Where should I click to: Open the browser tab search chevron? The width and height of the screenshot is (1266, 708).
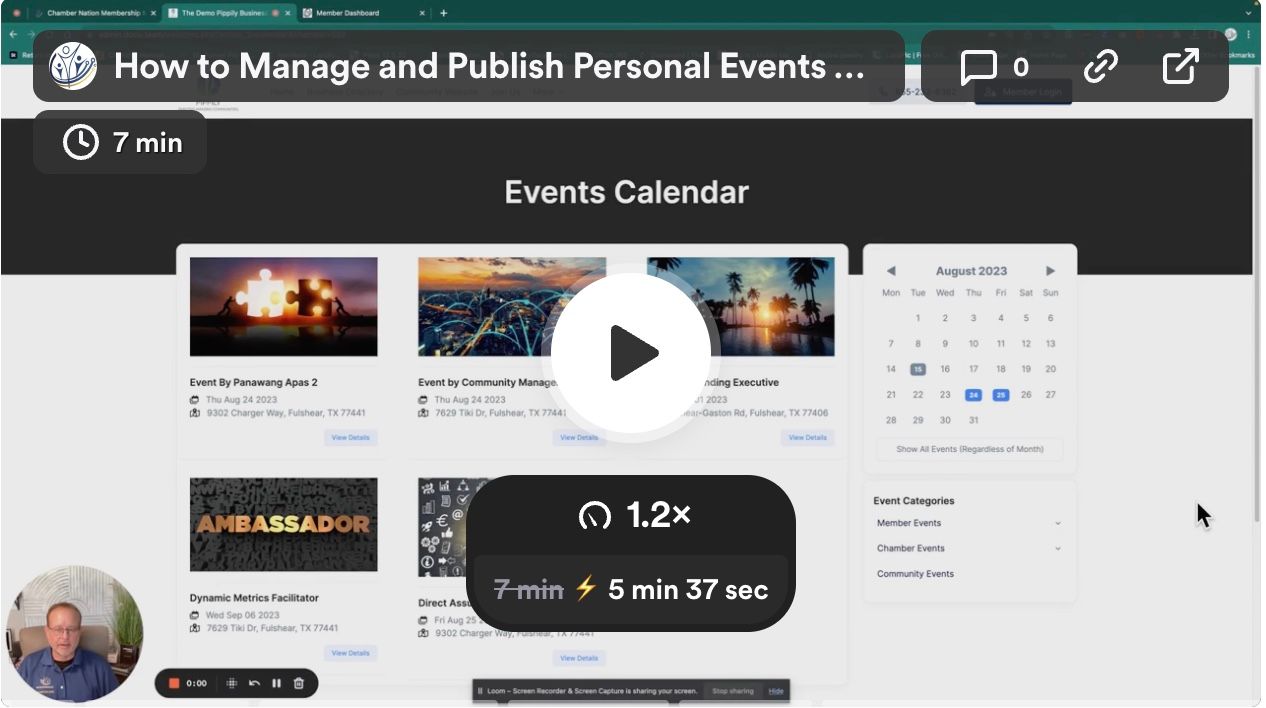pos(1248,13)
